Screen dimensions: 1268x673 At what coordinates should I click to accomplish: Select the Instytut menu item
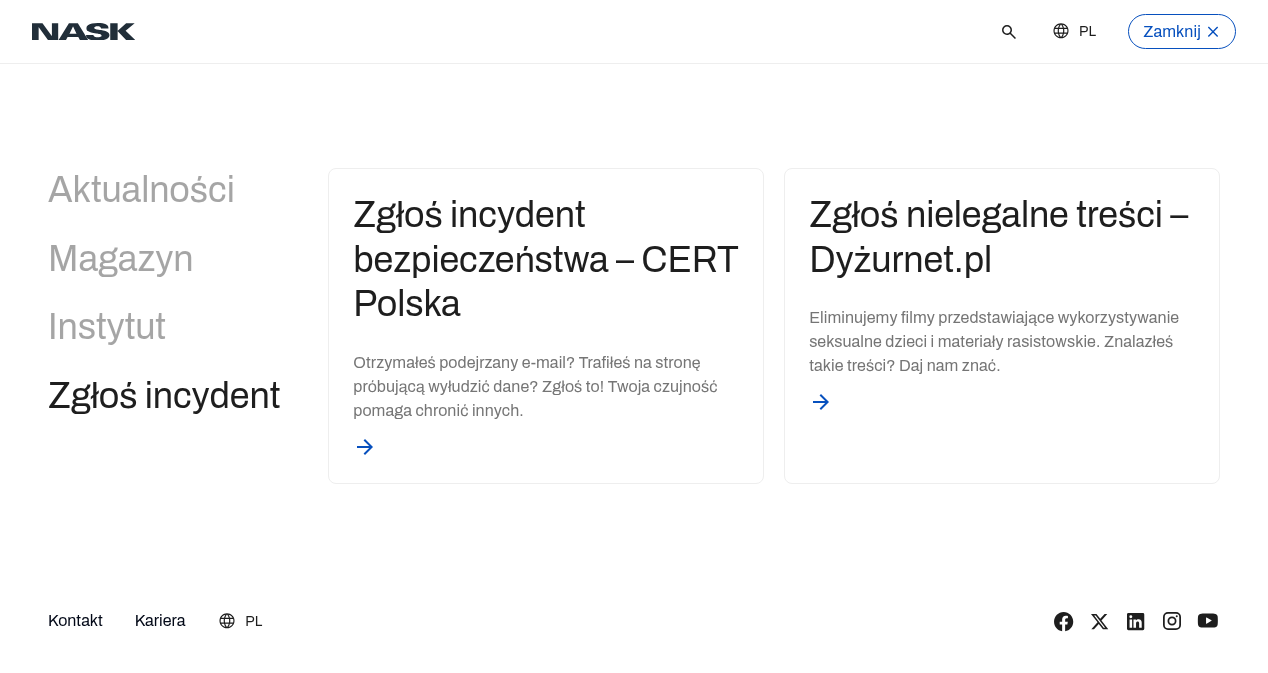(107, 327)
